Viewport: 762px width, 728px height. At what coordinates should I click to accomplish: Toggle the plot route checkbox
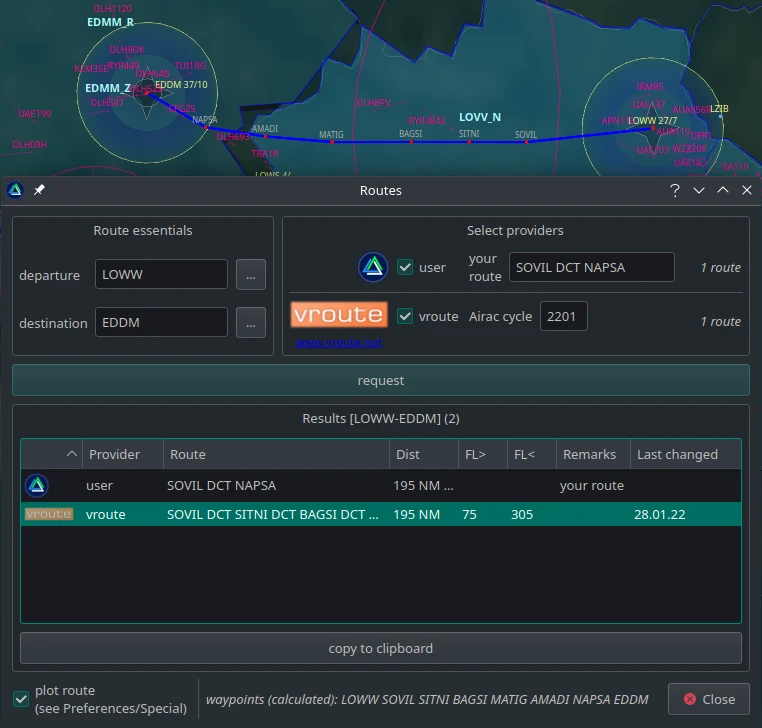click(21, 698)
